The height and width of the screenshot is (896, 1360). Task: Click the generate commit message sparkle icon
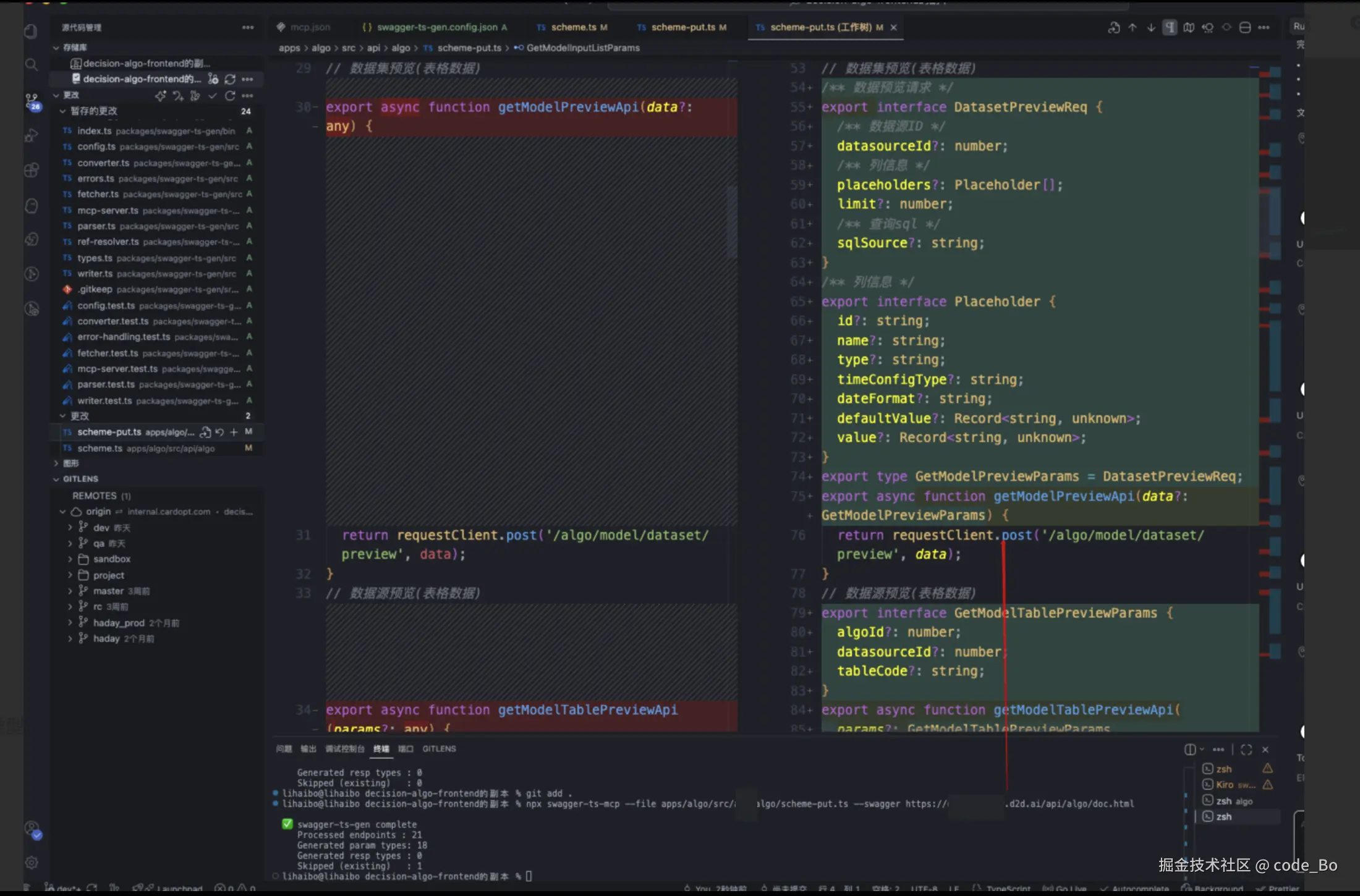tap(161, 96)
